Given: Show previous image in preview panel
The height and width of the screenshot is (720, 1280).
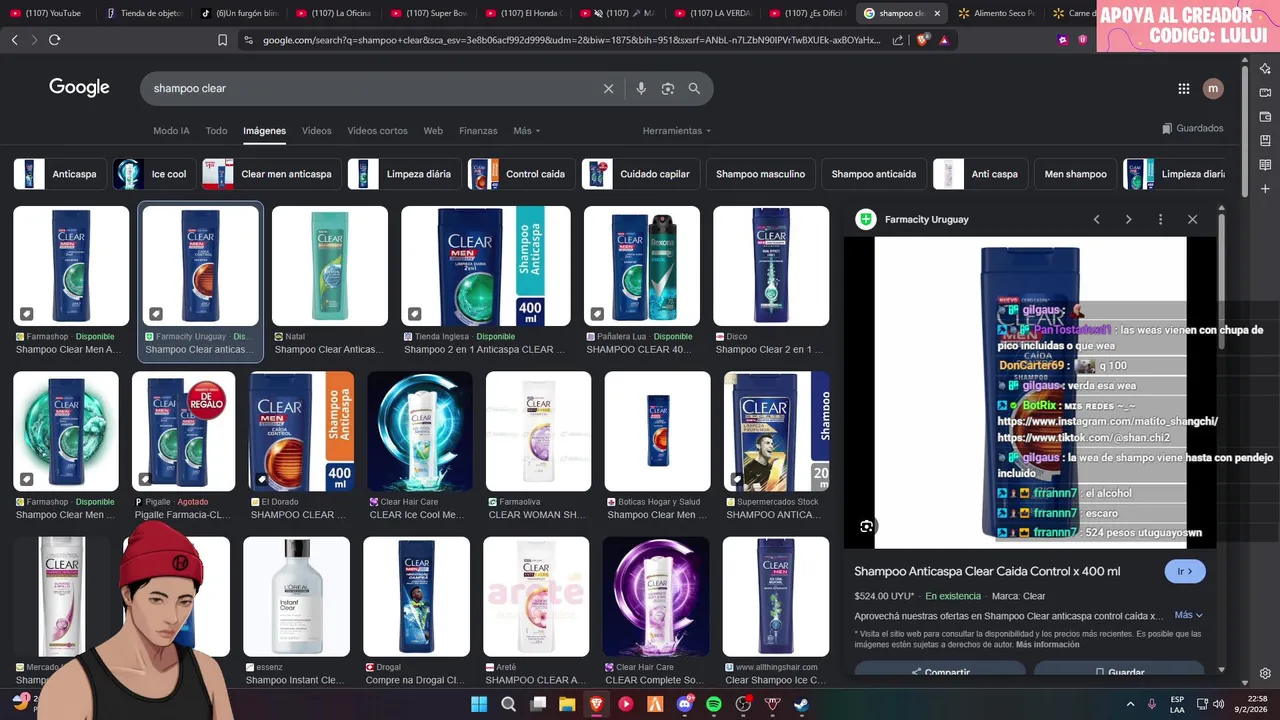Looking at the screenshot, I should [1096, 219].
